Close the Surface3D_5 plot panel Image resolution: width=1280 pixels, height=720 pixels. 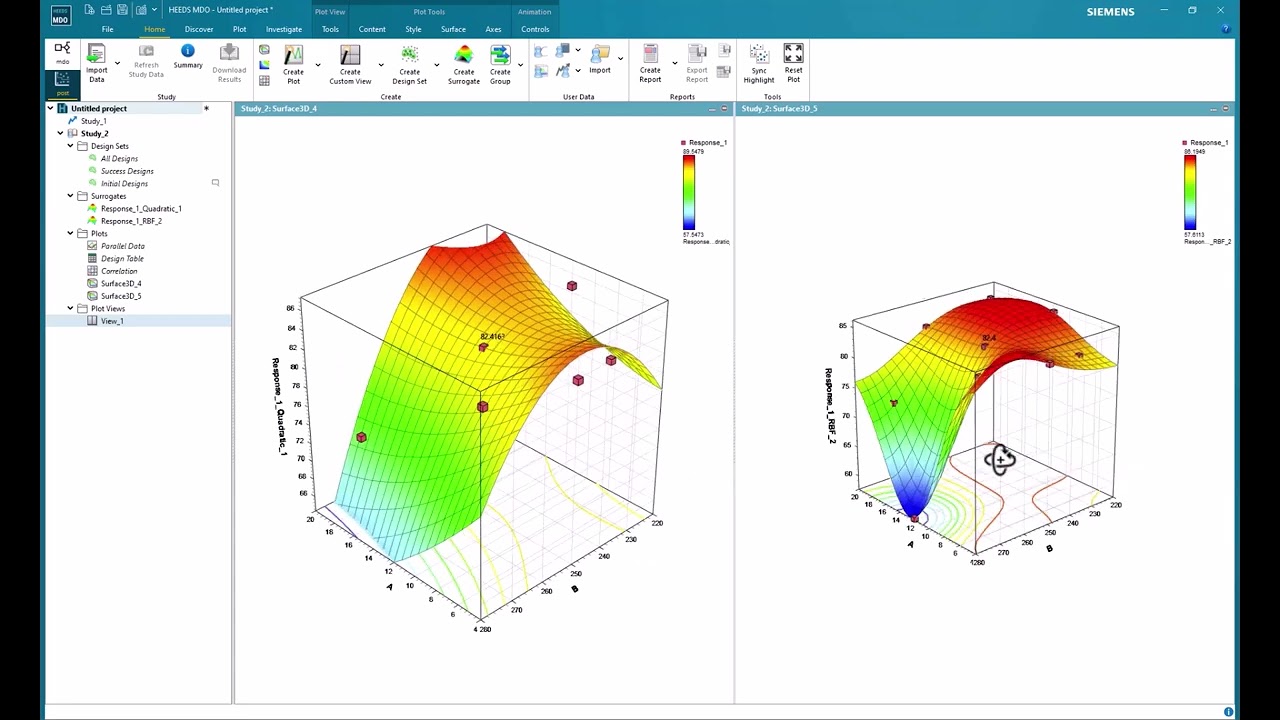[1226, 108]
